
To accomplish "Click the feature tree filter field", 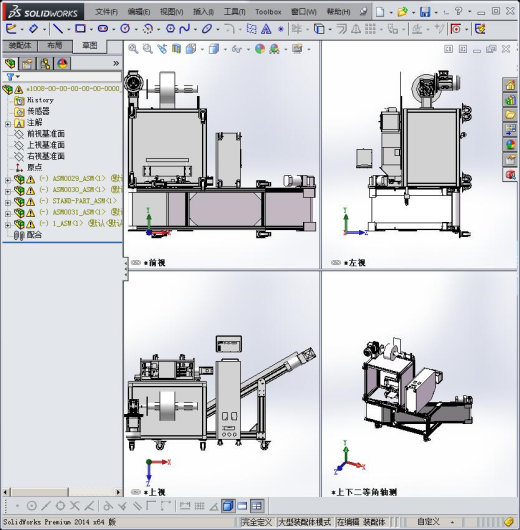I will [x=62, y=77].
